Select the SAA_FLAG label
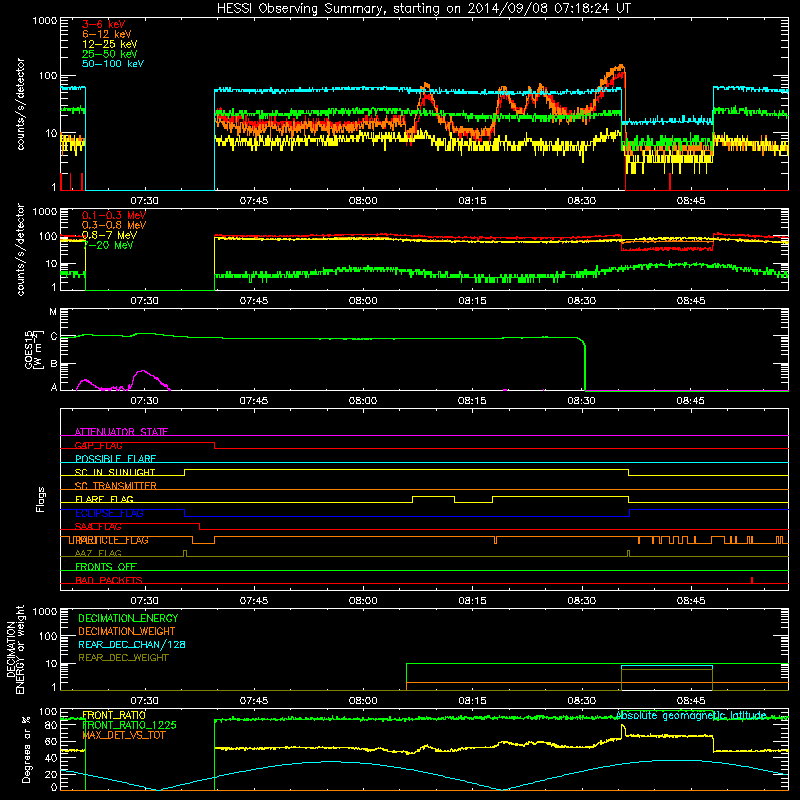This screenshot has width=800, height=800. (98, 527)
